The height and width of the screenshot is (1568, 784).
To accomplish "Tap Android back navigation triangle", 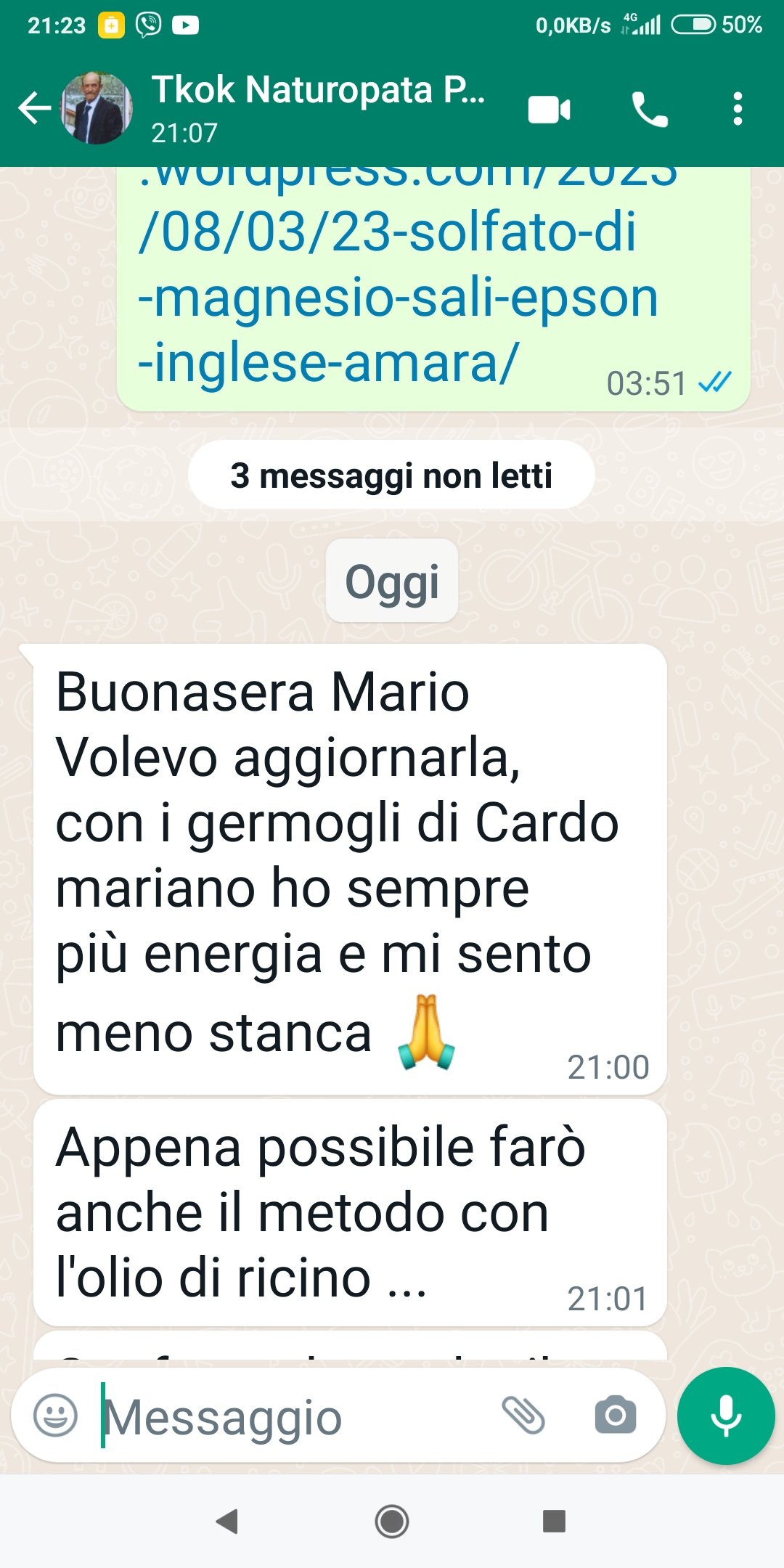I will (x=228, y=1521).
